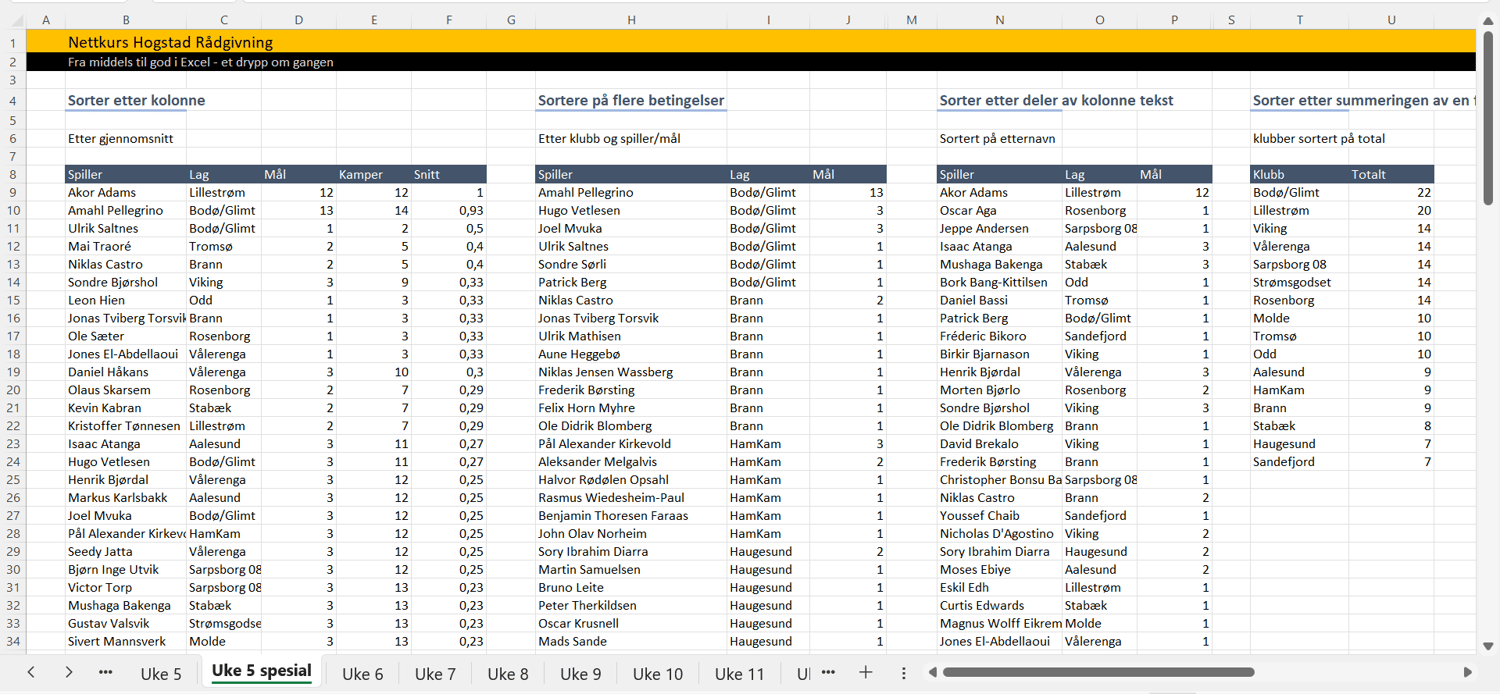Viewport: 1500px width, 694px height.
Task: Select column B header
Action: (x=125, y=20)
